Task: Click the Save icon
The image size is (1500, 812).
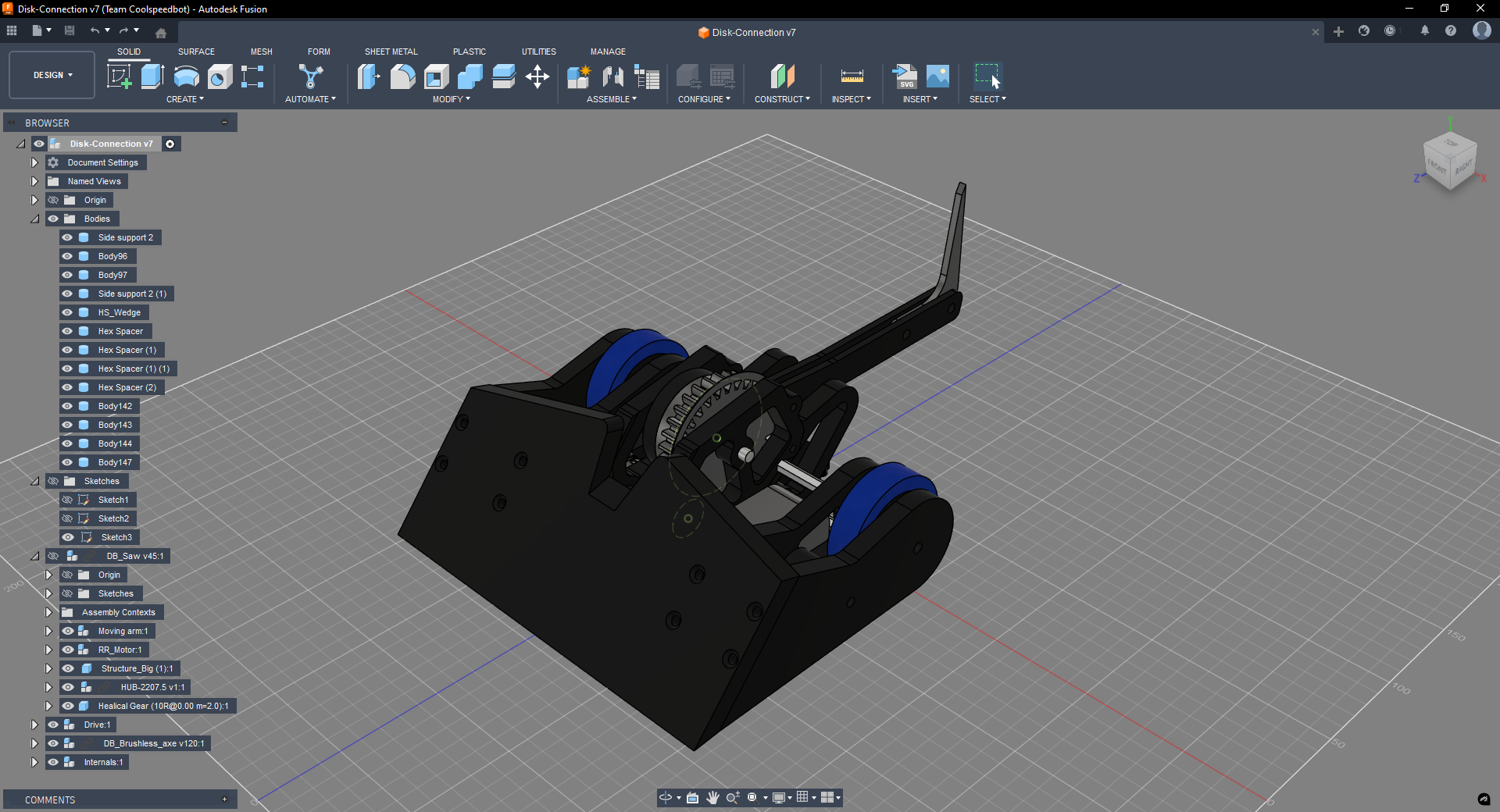Action: click(x=70, y=30)
